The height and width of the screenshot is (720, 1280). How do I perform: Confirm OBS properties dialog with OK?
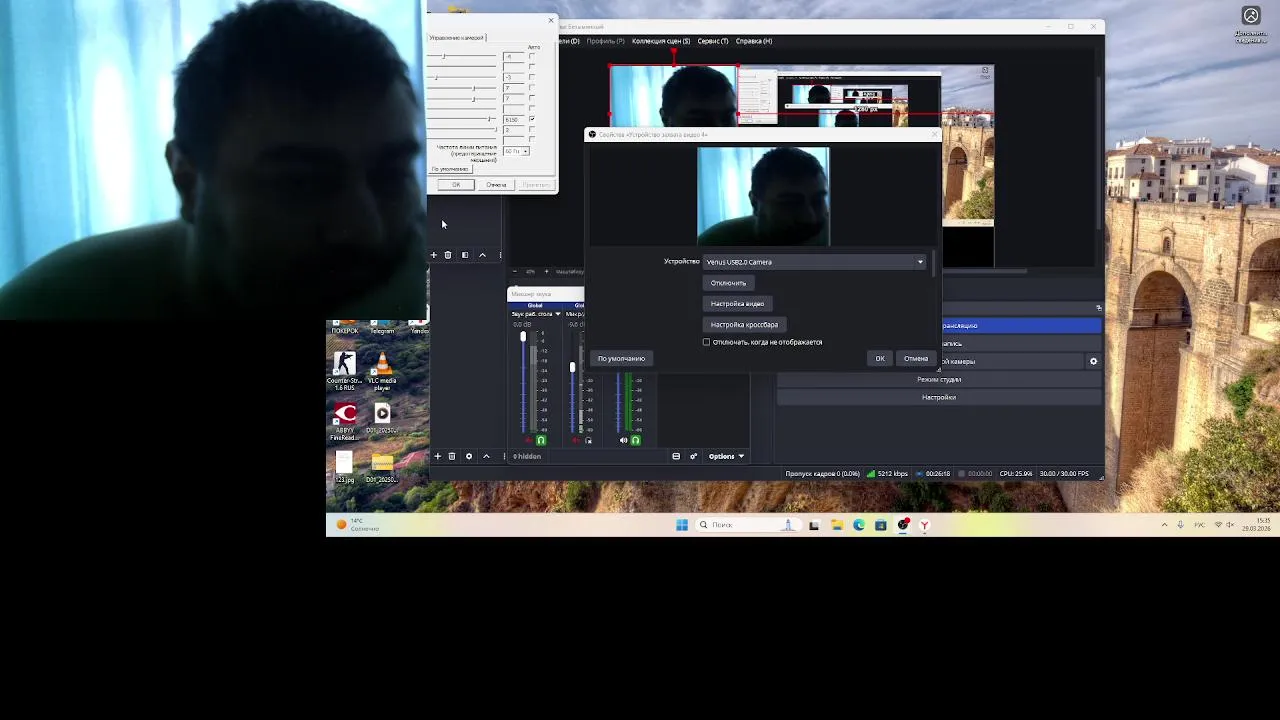[880, 359]
